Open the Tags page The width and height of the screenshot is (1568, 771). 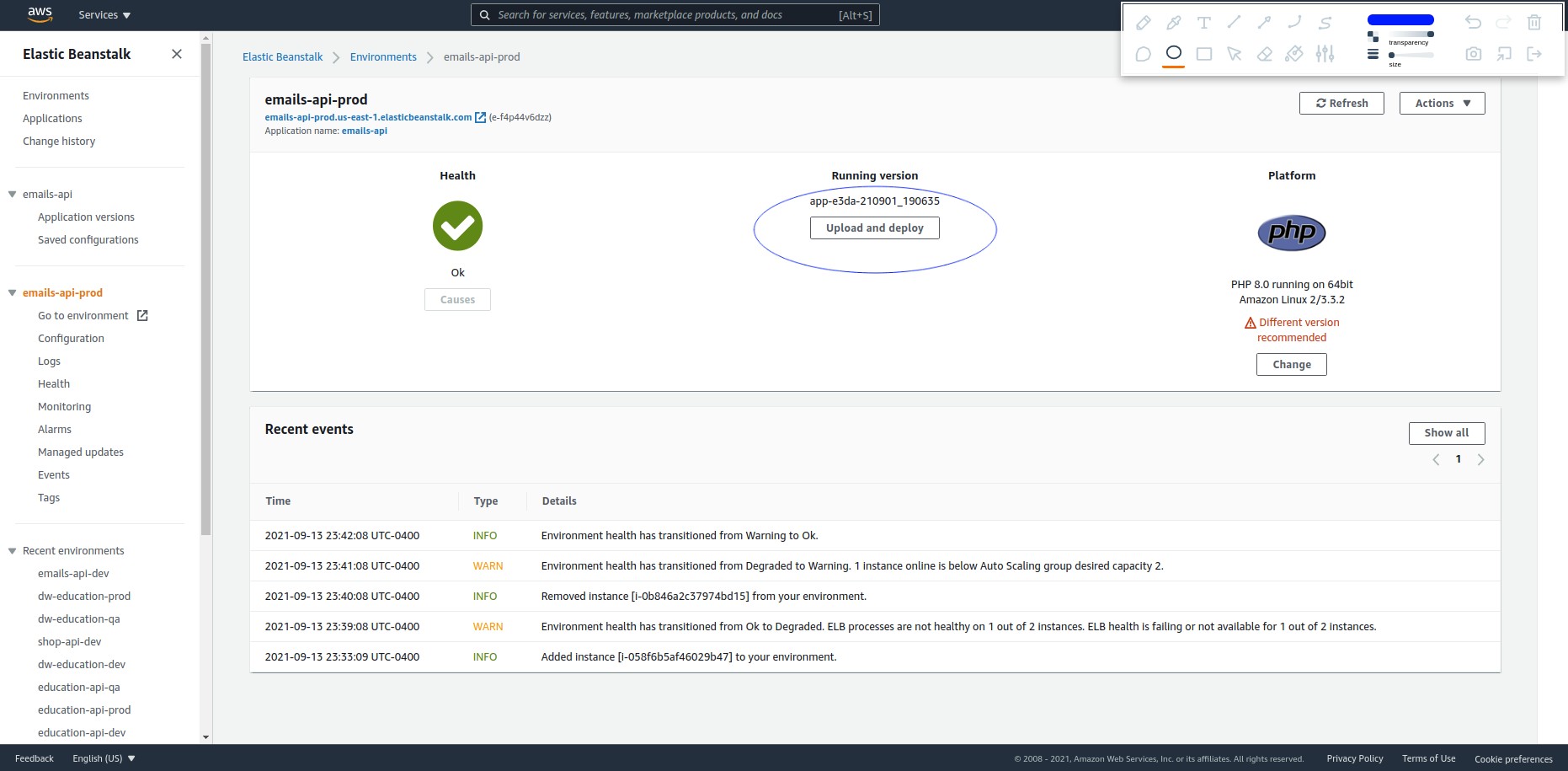pyautogui.click(x=49, y=498)
